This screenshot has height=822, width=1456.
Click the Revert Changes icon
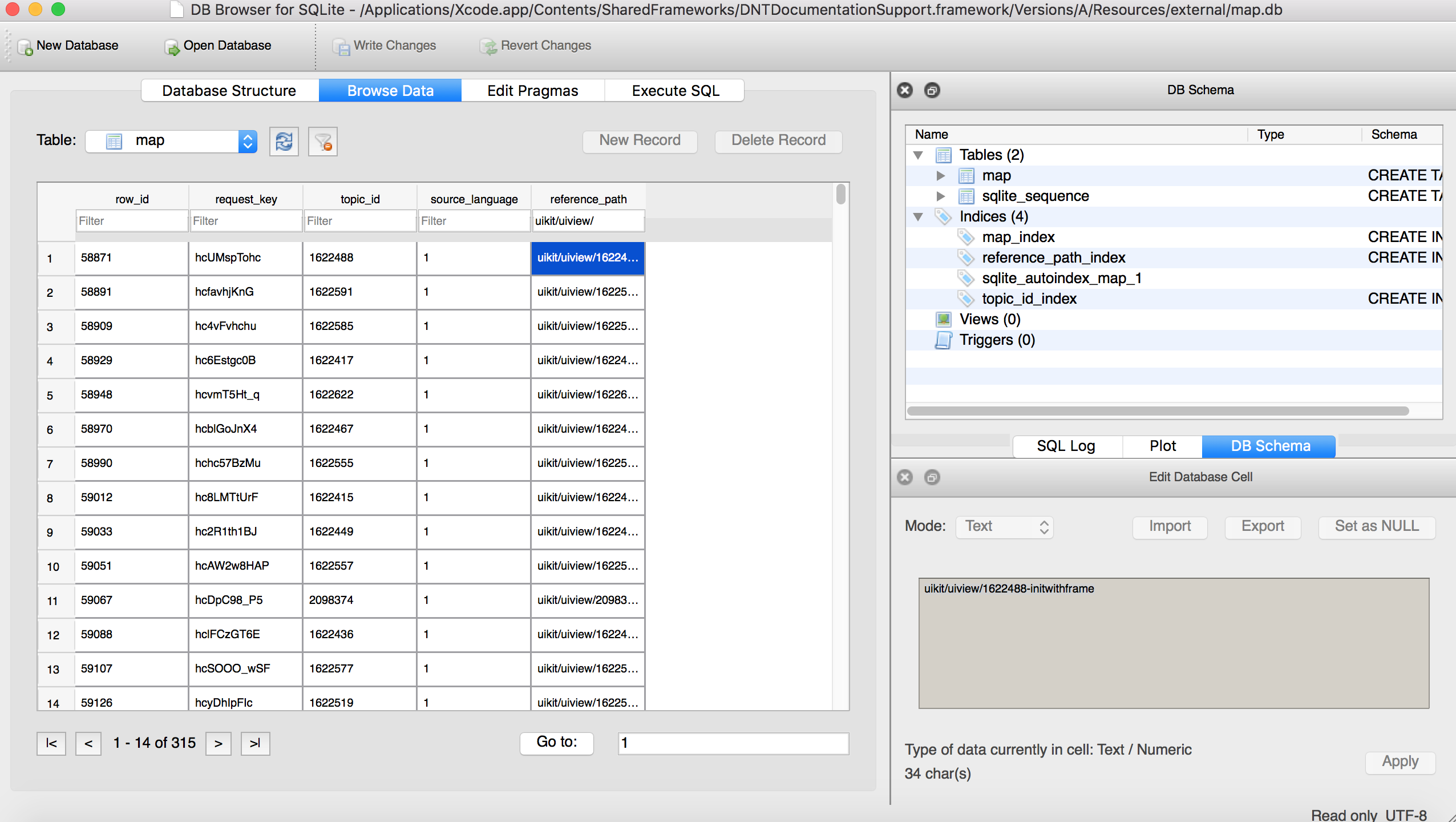pyautogui.click(x=488, y=47)
